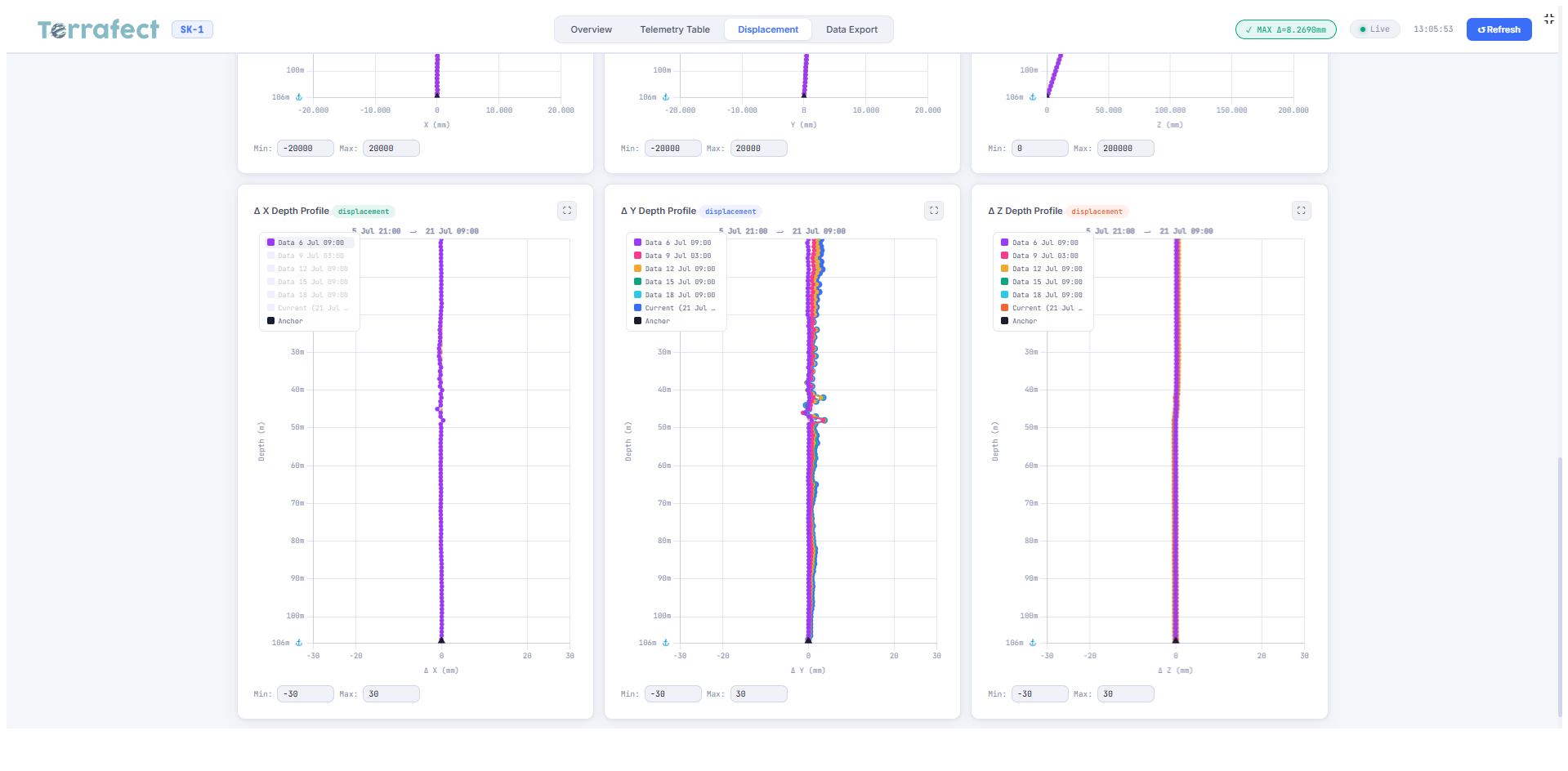
Task: Expand the Δ Y Depth Profile chart fullscreen
Action: click(x=934, y=211)
